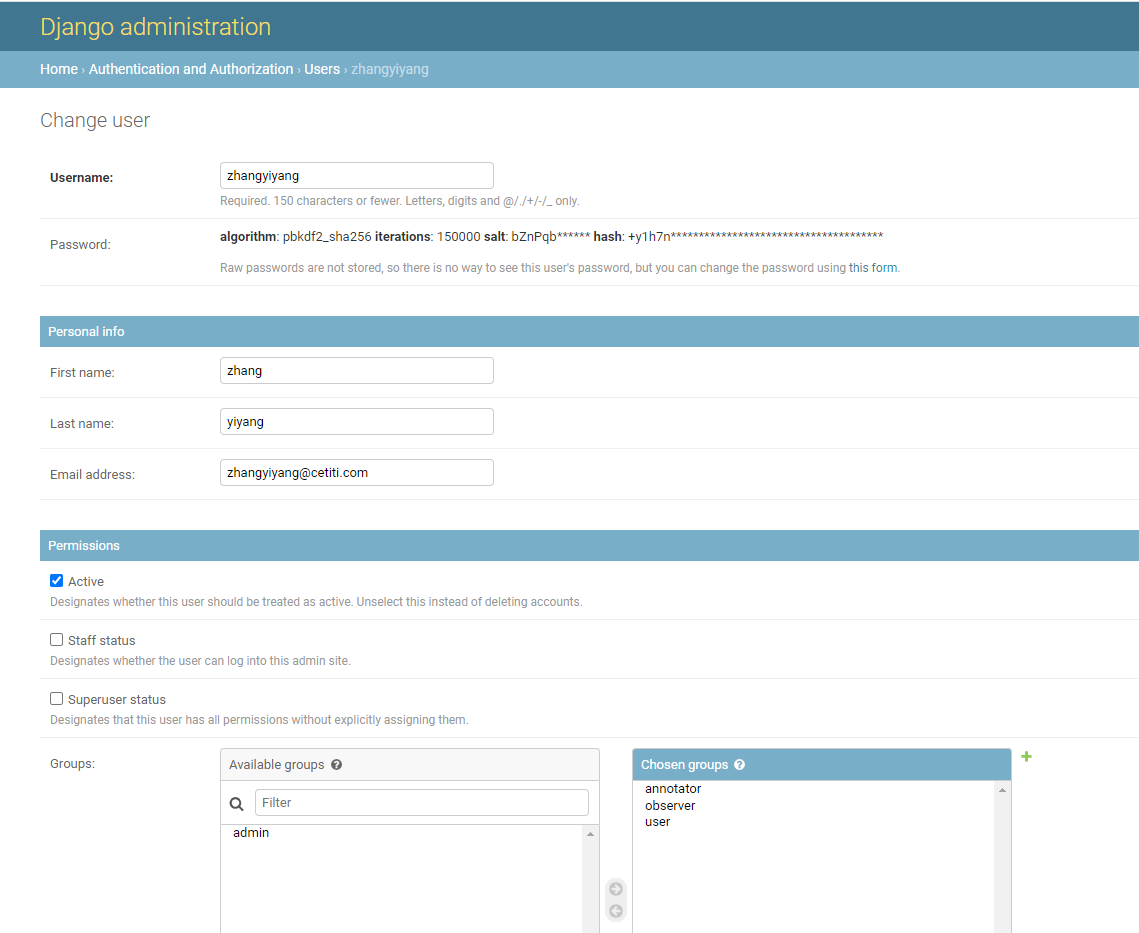Click the green plus add-group icon
This screenshot has height=933, width=1139.
pyautogui.click(x=1026, y=756)
